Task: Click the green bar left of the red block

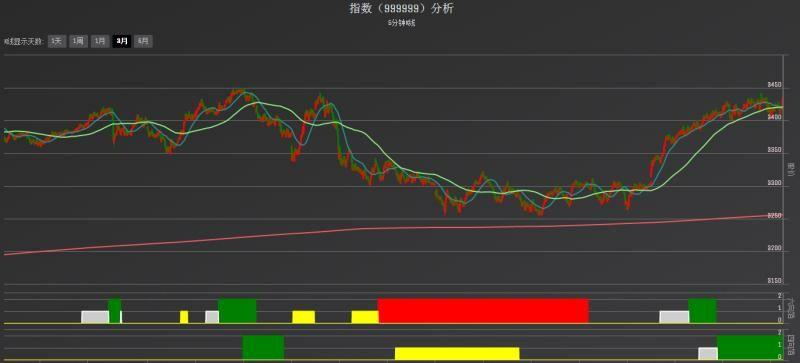Action: click(237, 311)
